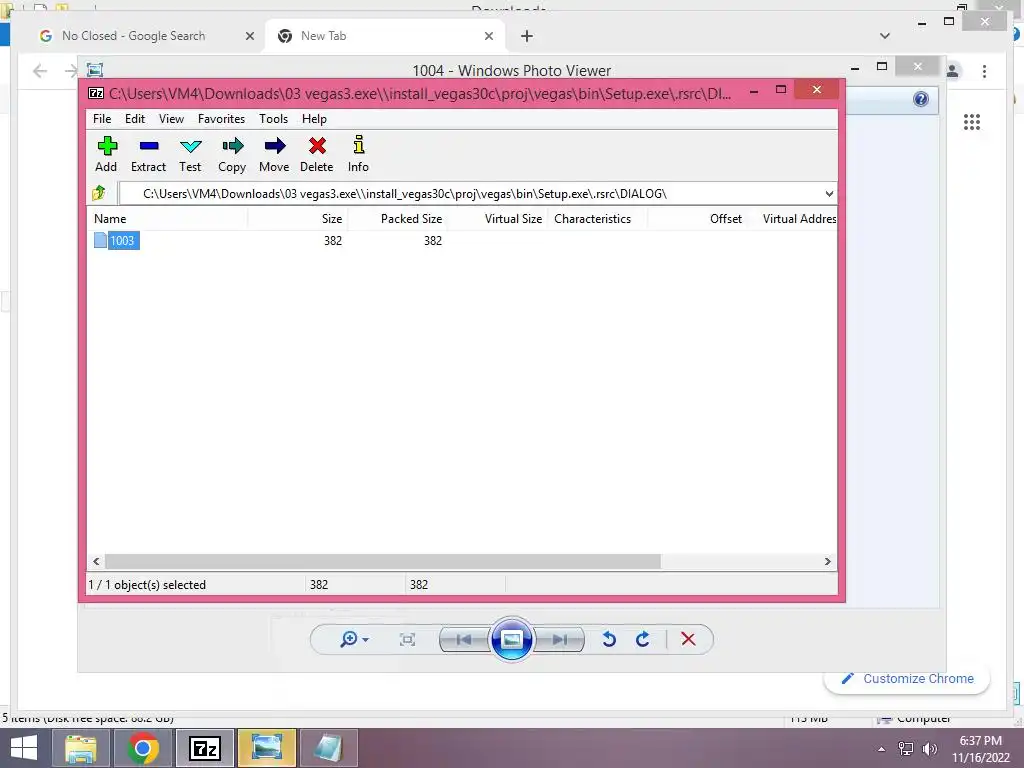The height and width of the screenshot is (768, 1024).
Task: Rotate photo counterclockwise
Action: (x=609, y=639)
